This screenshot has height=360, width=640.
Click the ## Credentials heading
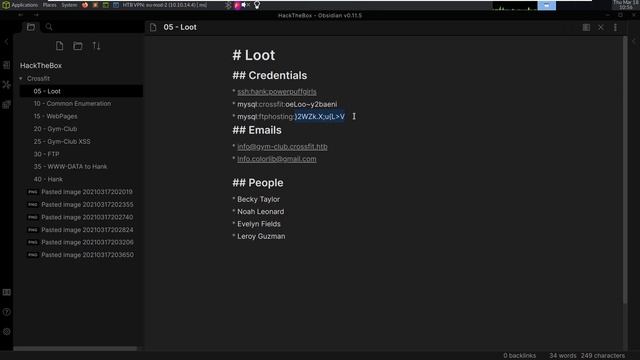[x=269, y=76]
